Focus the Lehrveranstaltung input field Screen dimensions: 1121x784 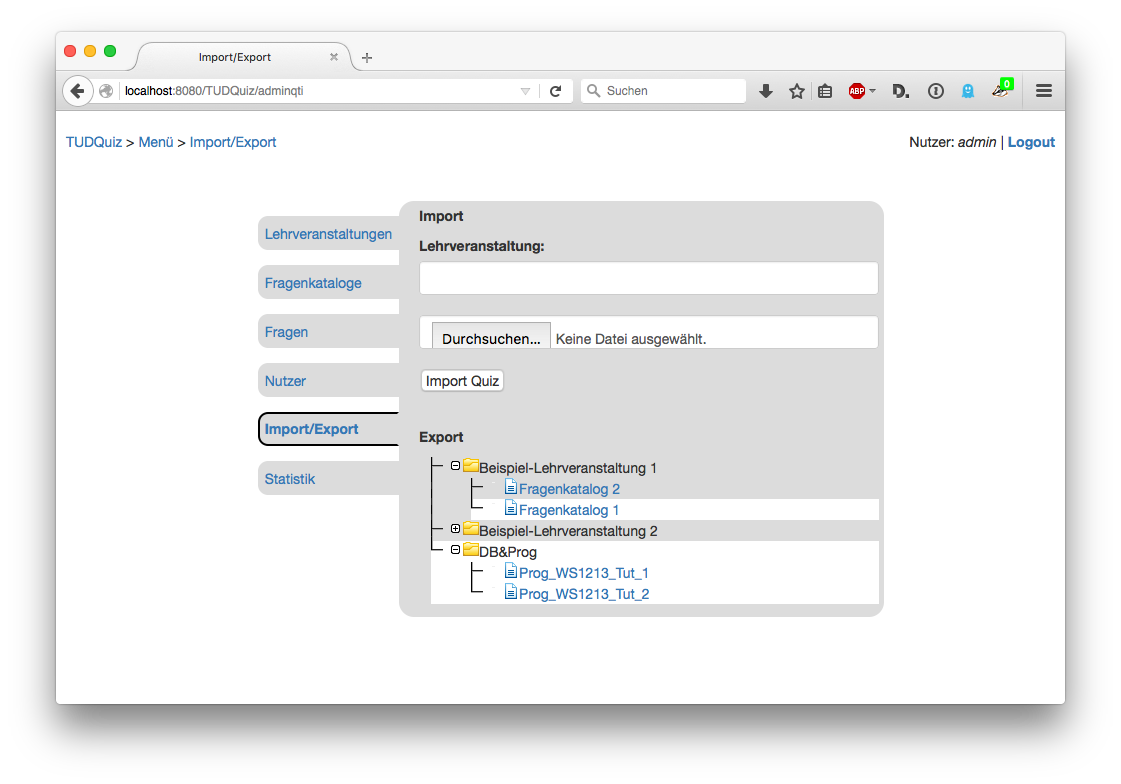[x=648, y=278]
